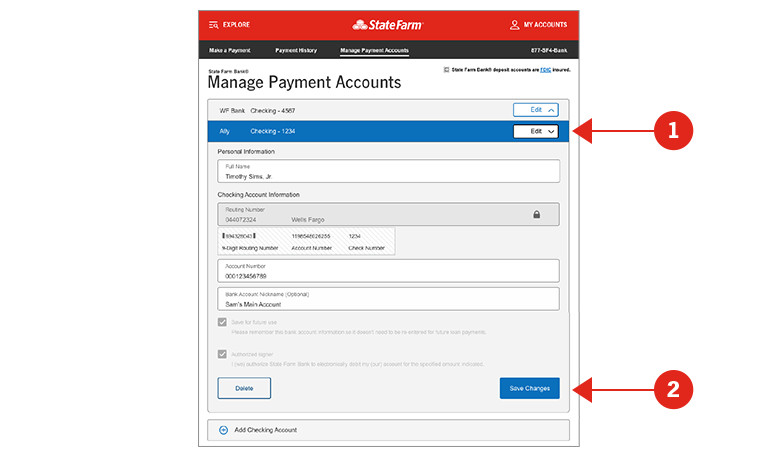
Task: Open the FDIC link
Action: [x=545, y=70]
